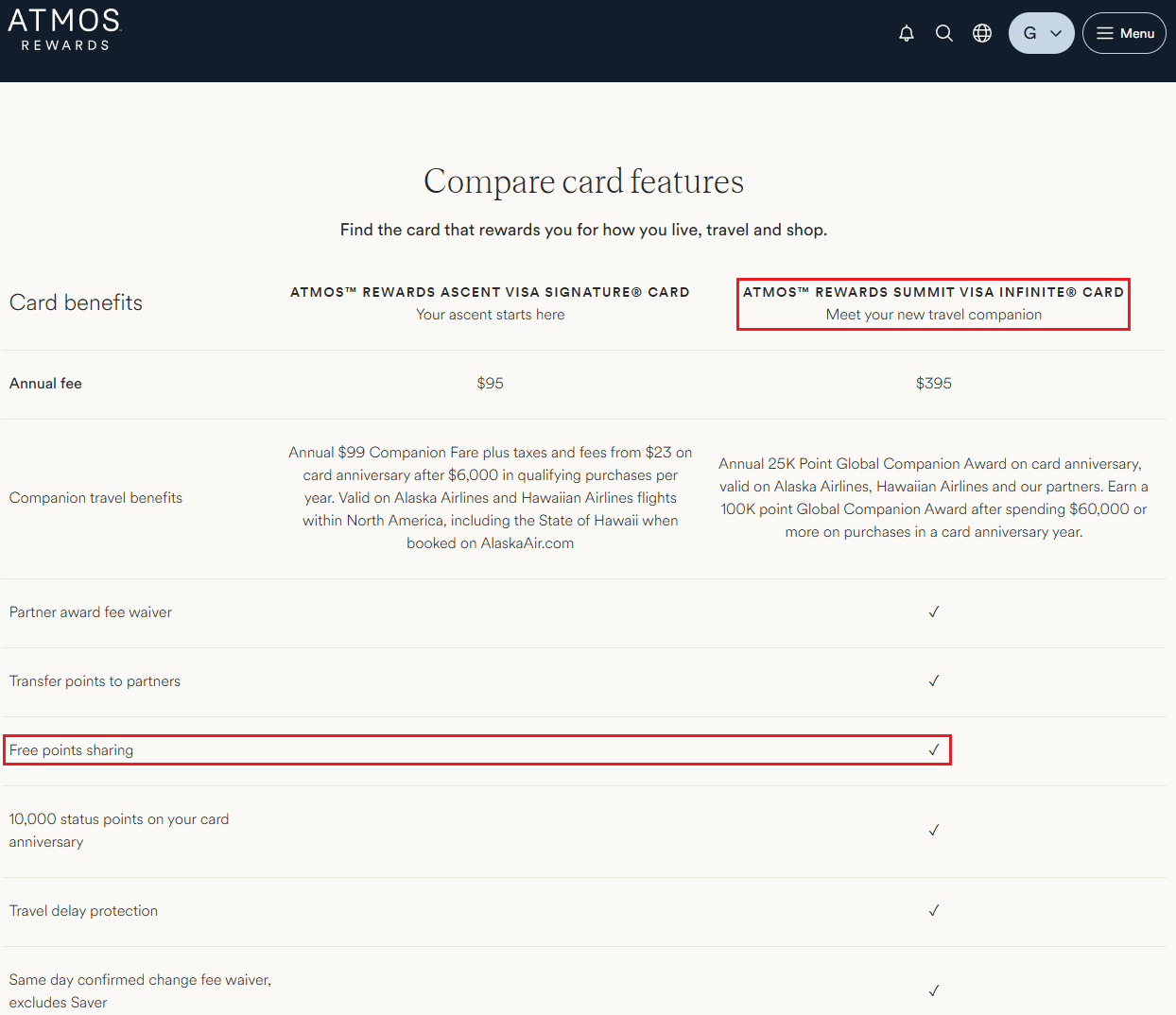Click the Partner award fee waiver checkmark
The height and width of the screenshot is (1015, 1176).
point(933,612)
